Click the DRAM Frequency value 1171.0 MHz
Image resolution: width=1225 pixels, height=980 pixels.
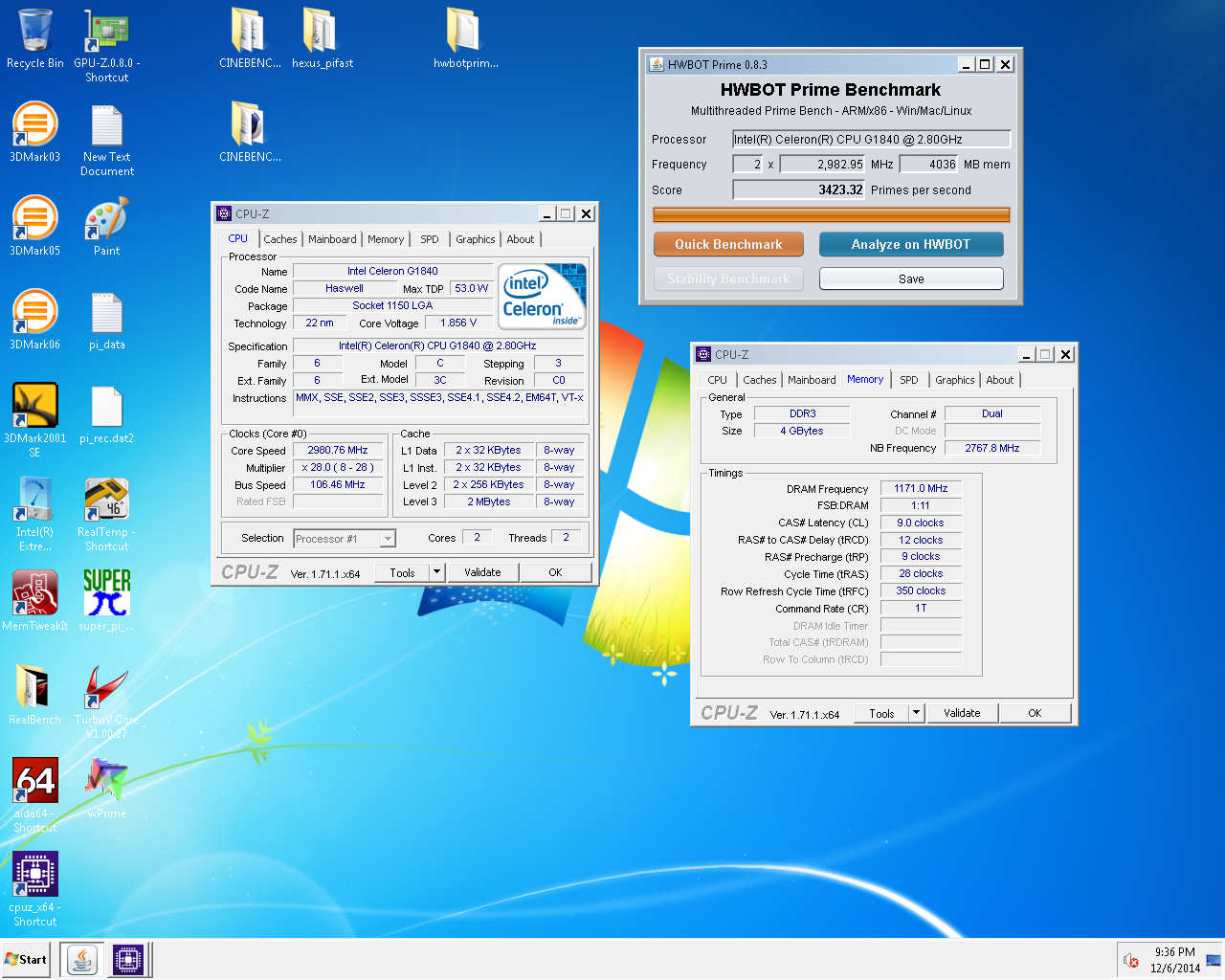point(921,488)
